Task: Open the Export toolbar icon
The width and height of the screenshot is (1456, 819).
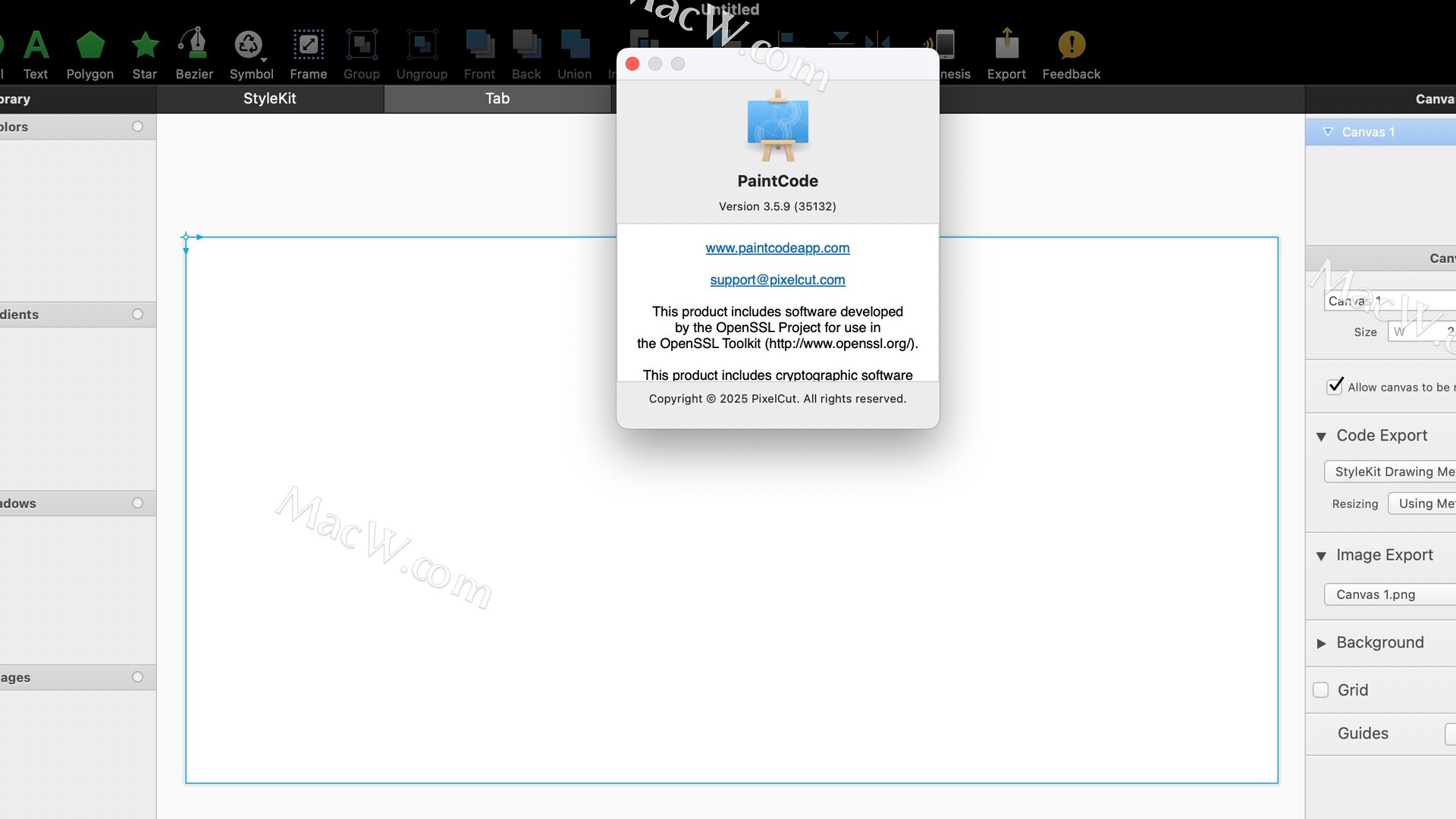Action: point(1006,55)
